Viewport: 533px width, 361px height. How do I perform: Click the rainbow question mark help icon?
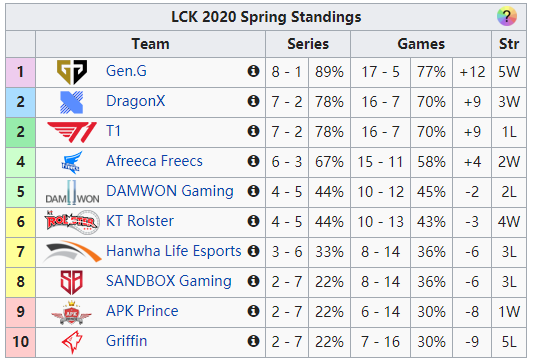tap(506, 16)
